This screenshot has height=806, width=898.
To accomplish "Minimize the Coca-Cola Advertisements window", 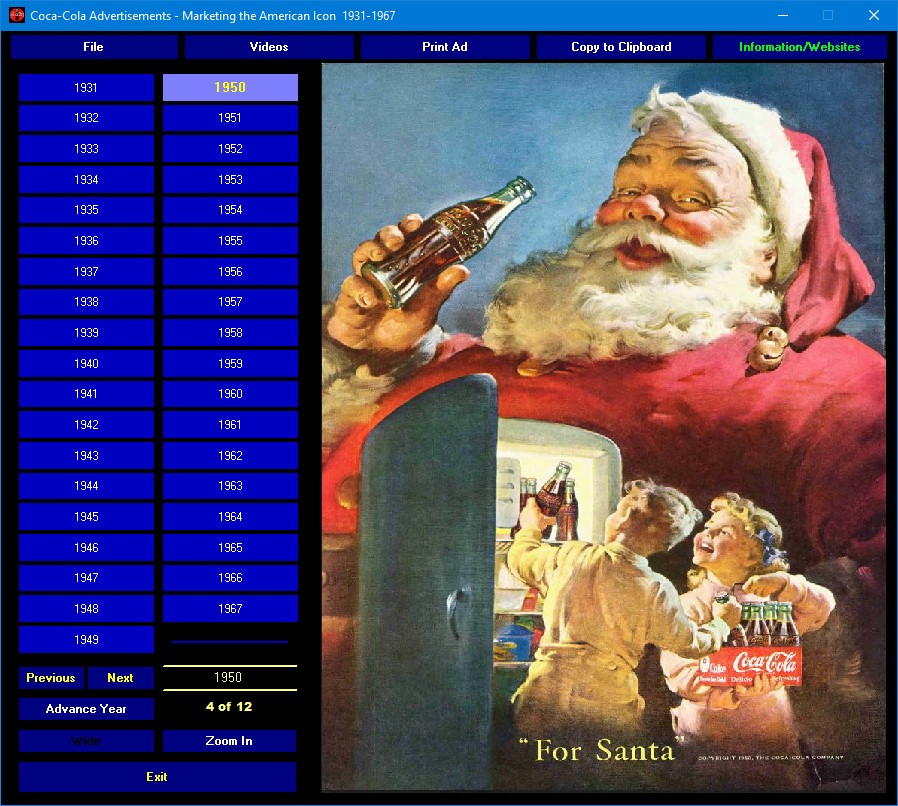I will 783,15.
